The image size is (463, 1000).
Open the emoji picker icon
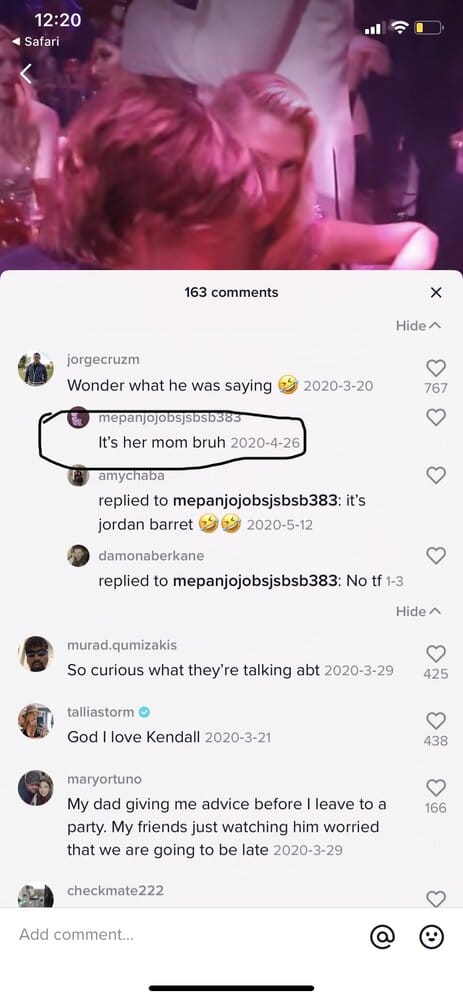(x=431, y=936)
